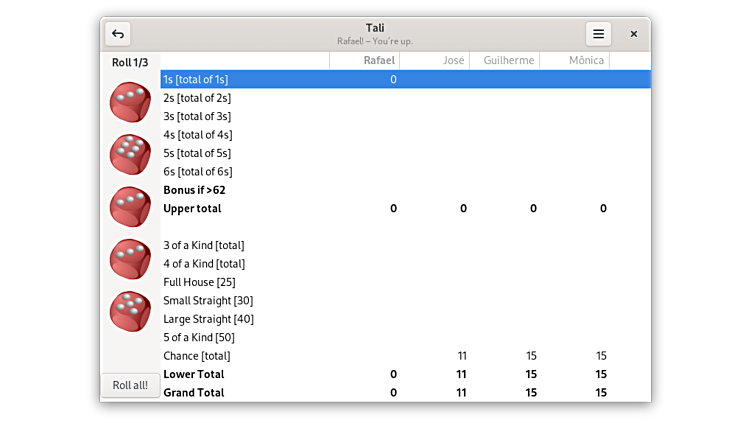Click the back arrow button in header
The width and height of the screenshot is (752, 423).
pyautogui.click(x=118, y=34)
